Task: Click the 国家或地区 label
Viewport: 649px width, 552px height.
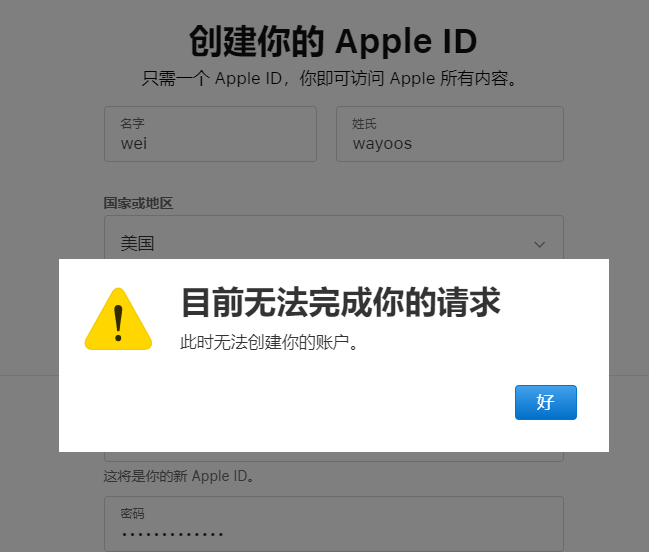Action: pyautogui.click(x=138, y=203)
